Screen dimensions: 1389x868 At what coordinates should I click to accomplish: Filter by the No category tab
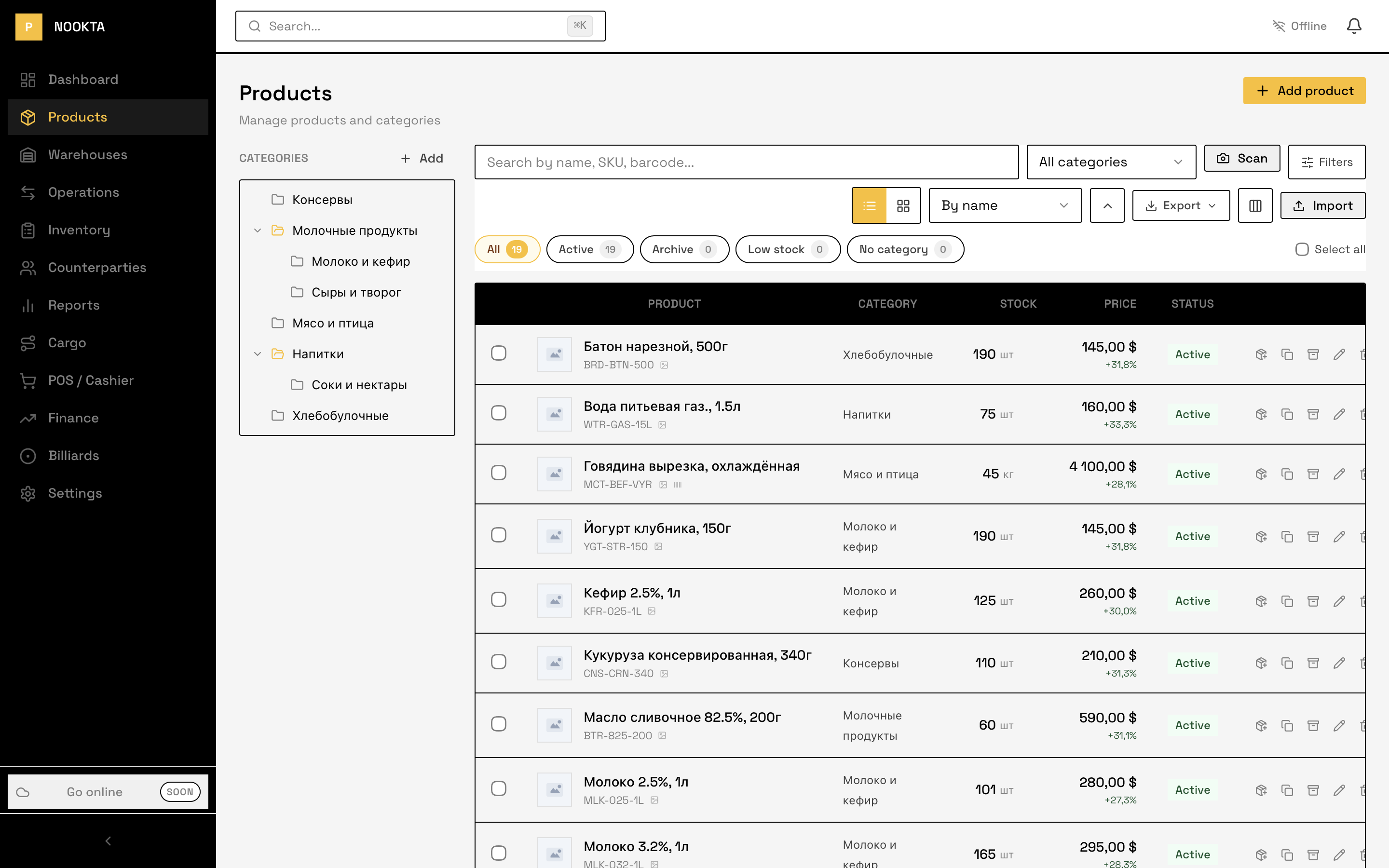click(905, 249)
